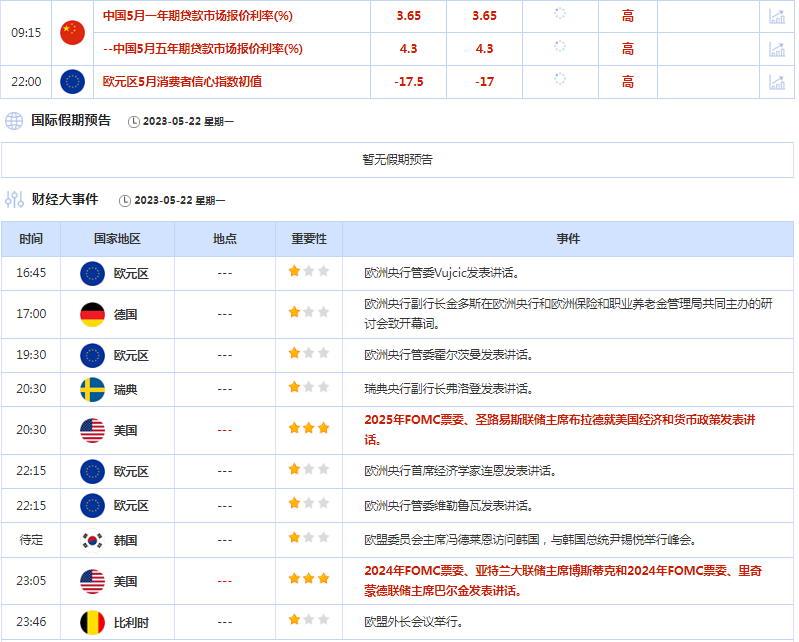Open chart icon for 中国5月五年期贷款市场报价利率 row
799x642 pixels.
click(776, 49)
